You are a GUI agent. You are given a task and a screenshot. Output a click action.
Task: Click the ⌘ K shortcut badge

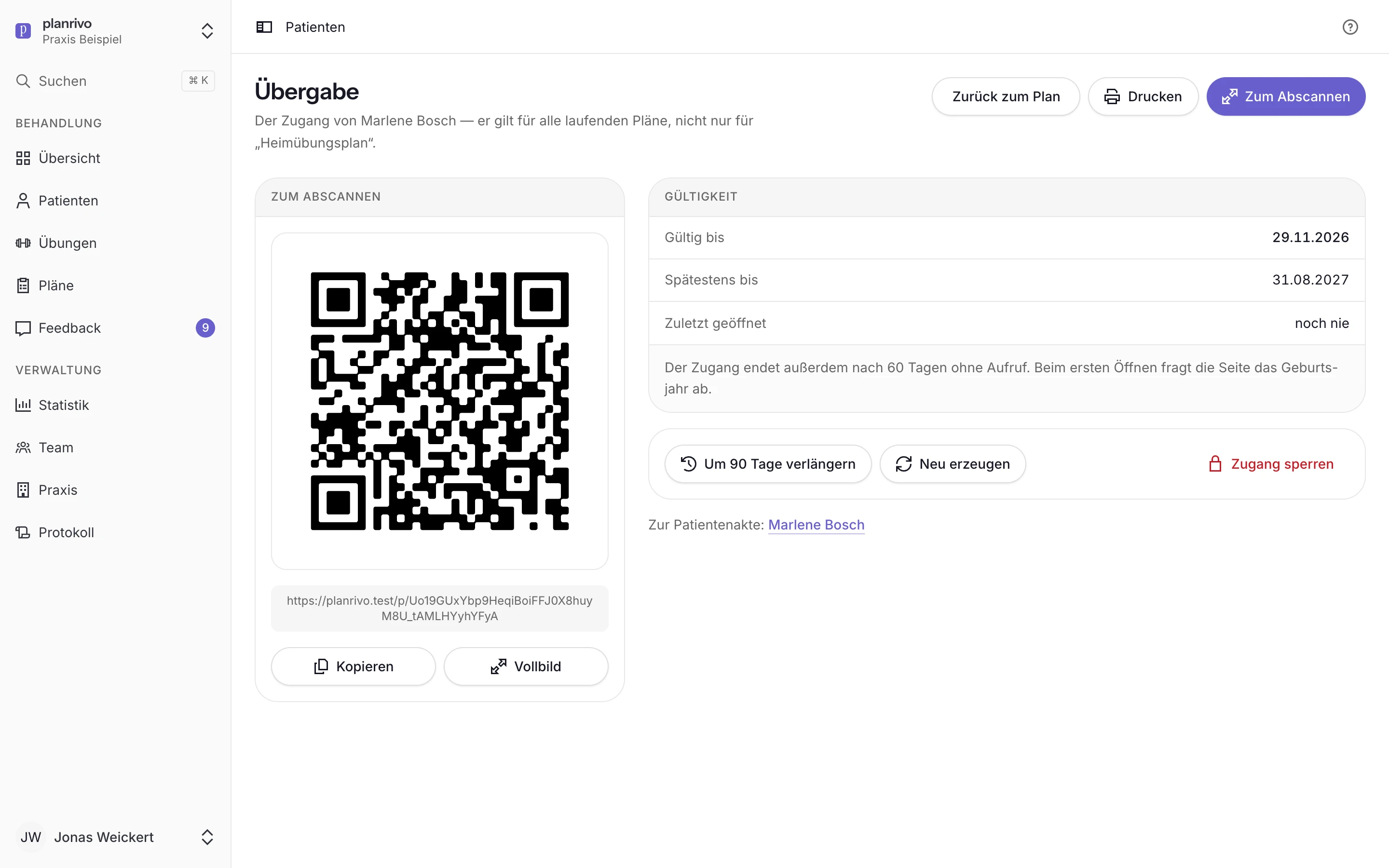[198, 81]
